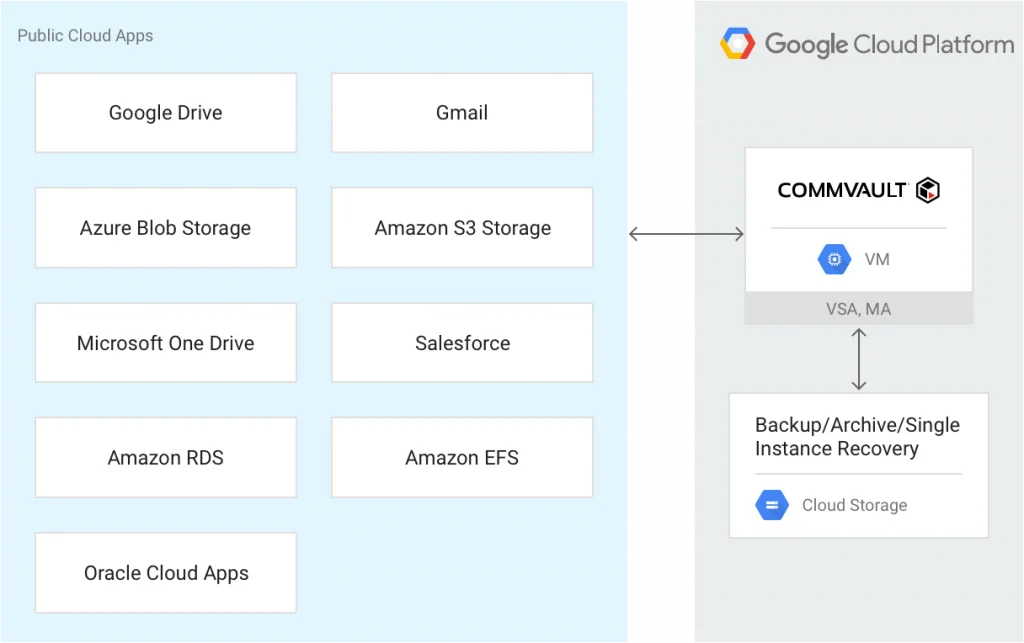Screen dimensions: 1024x643
Task: Click the blue Cloud Storage icon
Action: pos(772,505)
